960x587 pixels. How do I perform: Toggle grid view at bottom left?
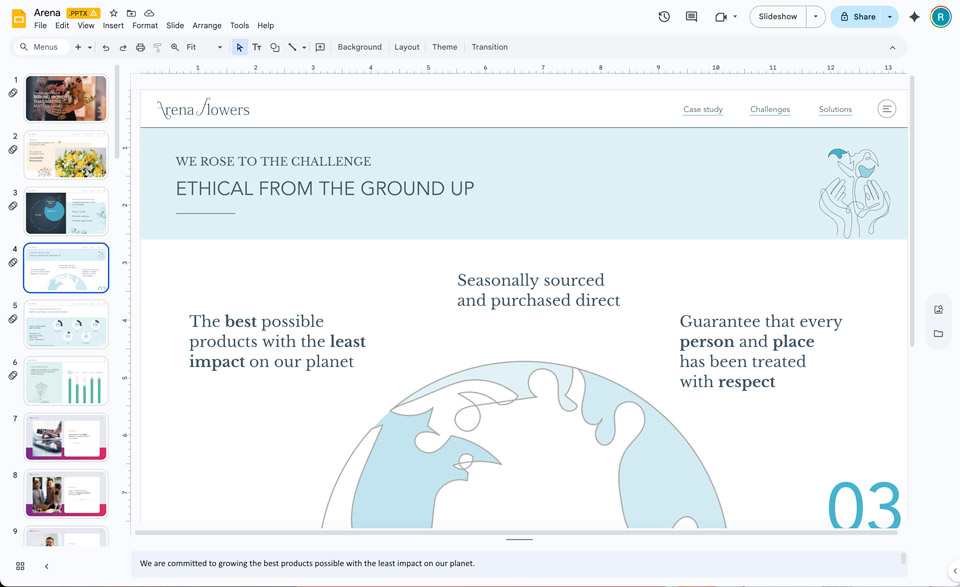pos(20,566)
